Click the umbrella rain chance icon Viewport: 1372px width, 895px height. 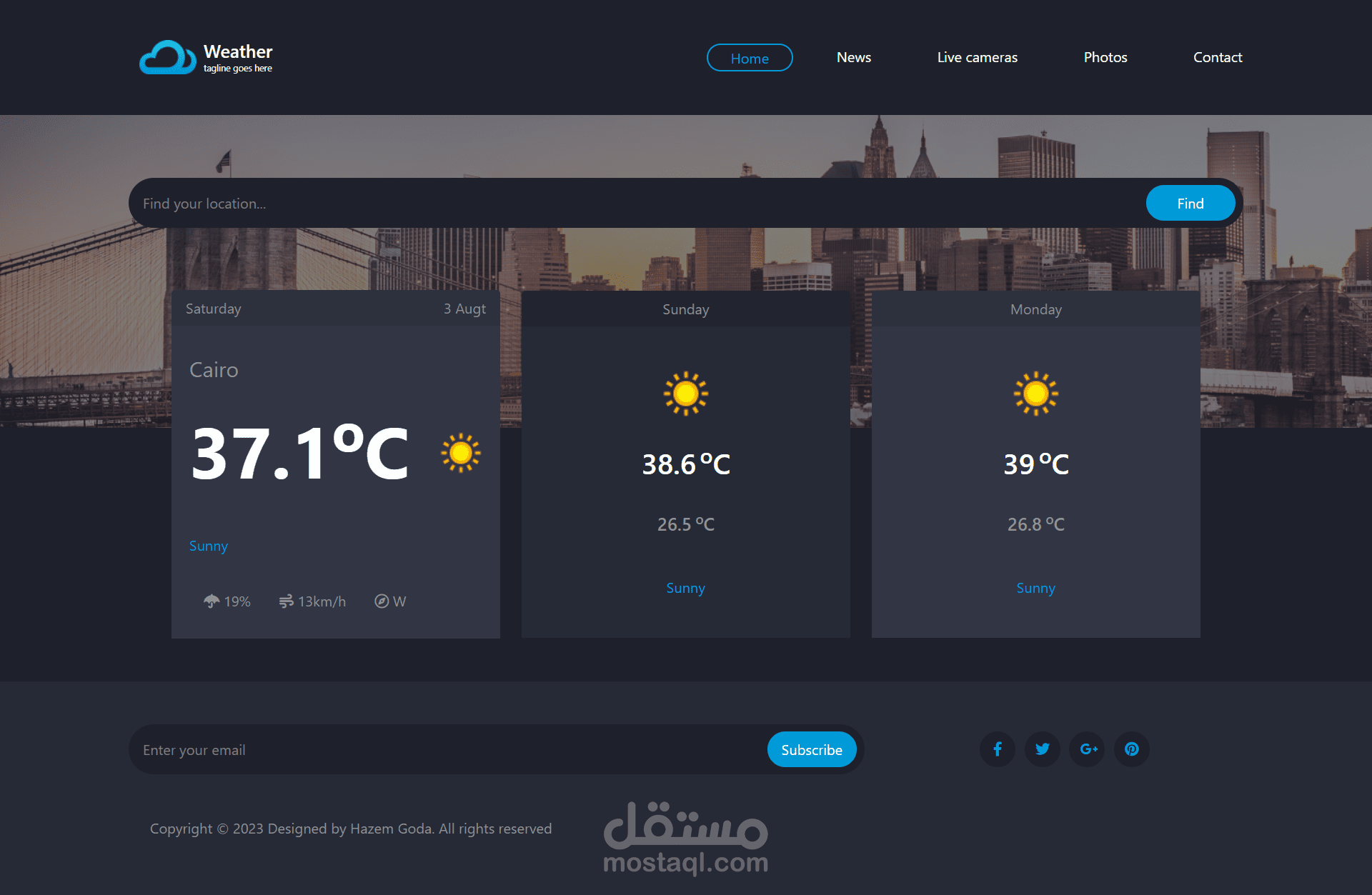click(212, 601)
